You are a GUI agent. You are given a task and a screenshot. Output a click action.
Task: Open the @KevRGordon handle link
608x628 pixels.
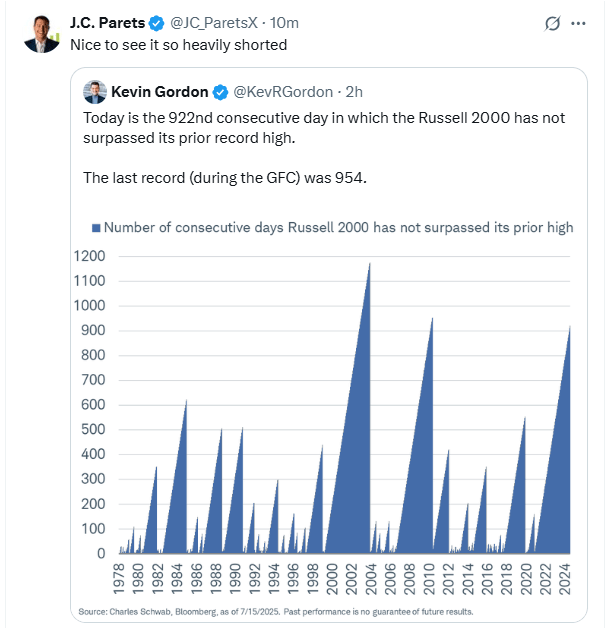[x=283, y=92]
